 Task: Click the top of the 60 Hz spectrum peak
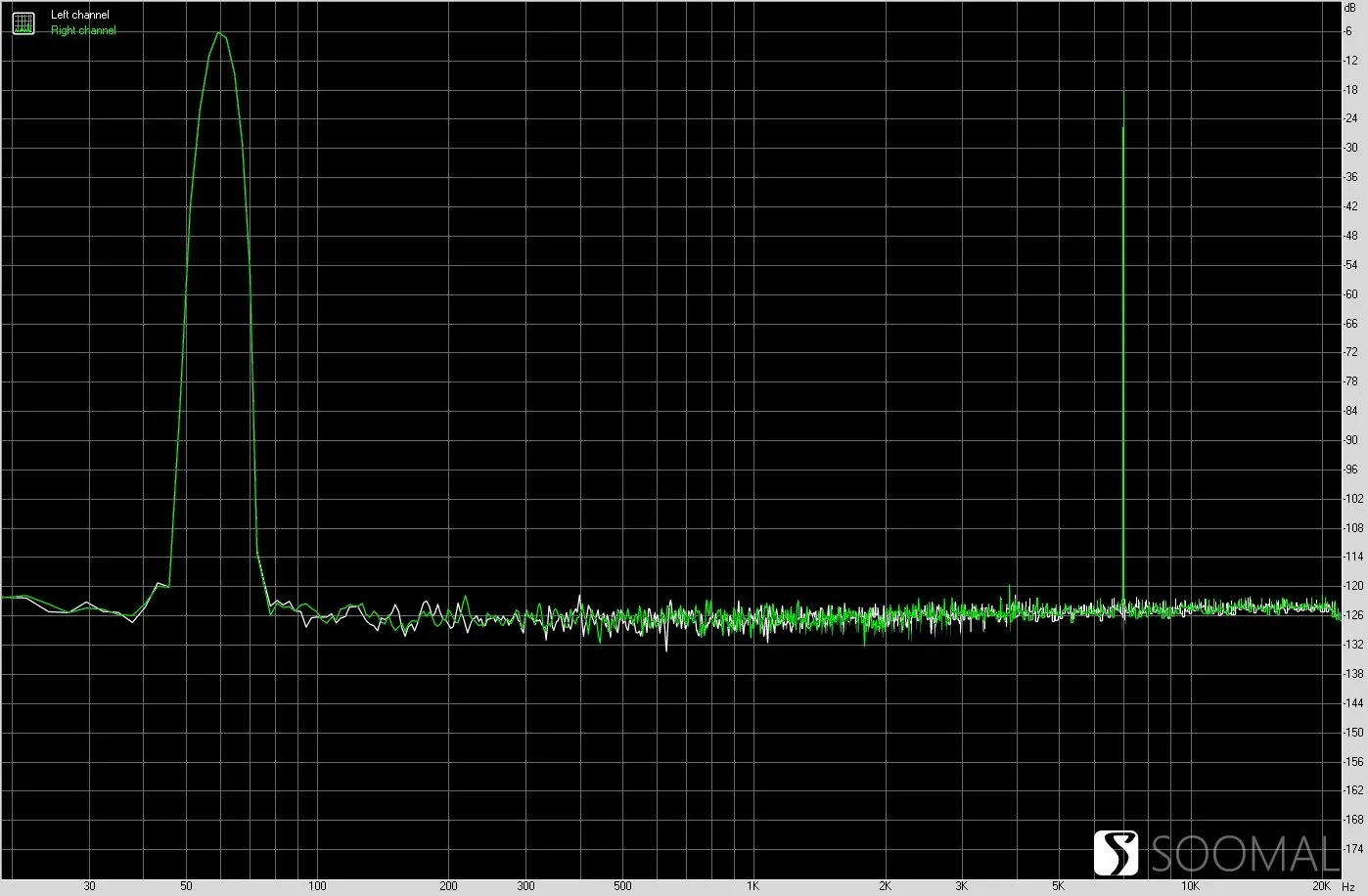coord(220,34)
